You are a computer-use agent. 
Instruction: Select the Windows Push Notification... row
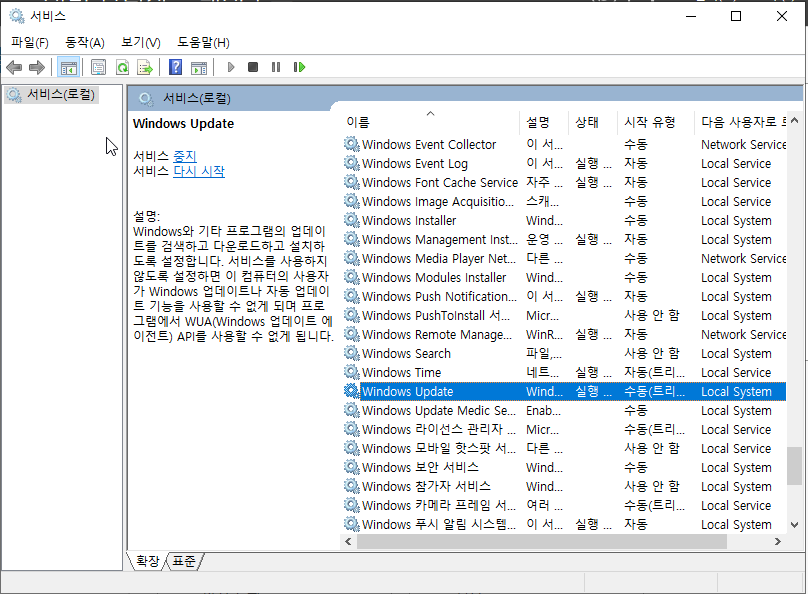pyautogui.click(x=564, y=296)
